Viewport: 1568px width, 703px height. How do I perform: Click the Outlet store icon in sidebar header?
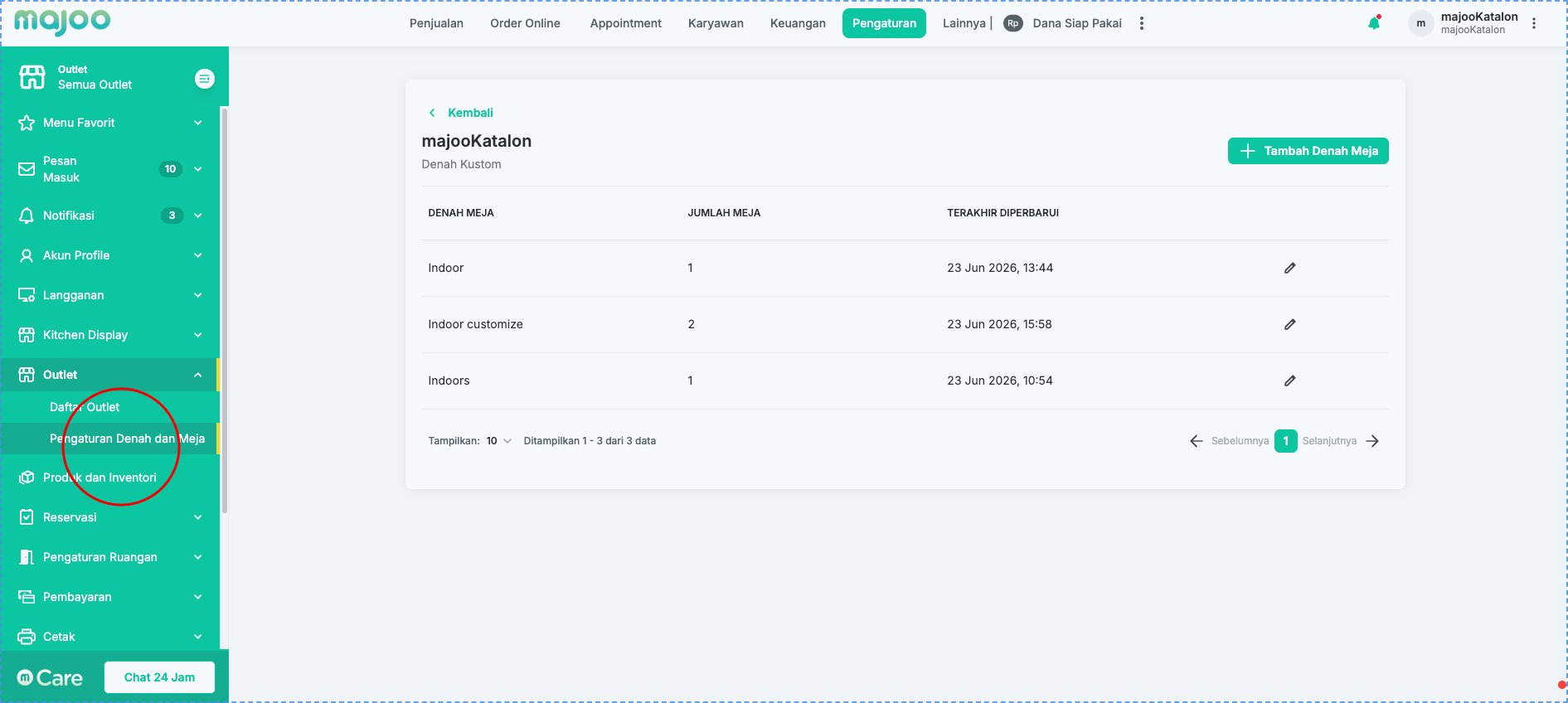32,77
